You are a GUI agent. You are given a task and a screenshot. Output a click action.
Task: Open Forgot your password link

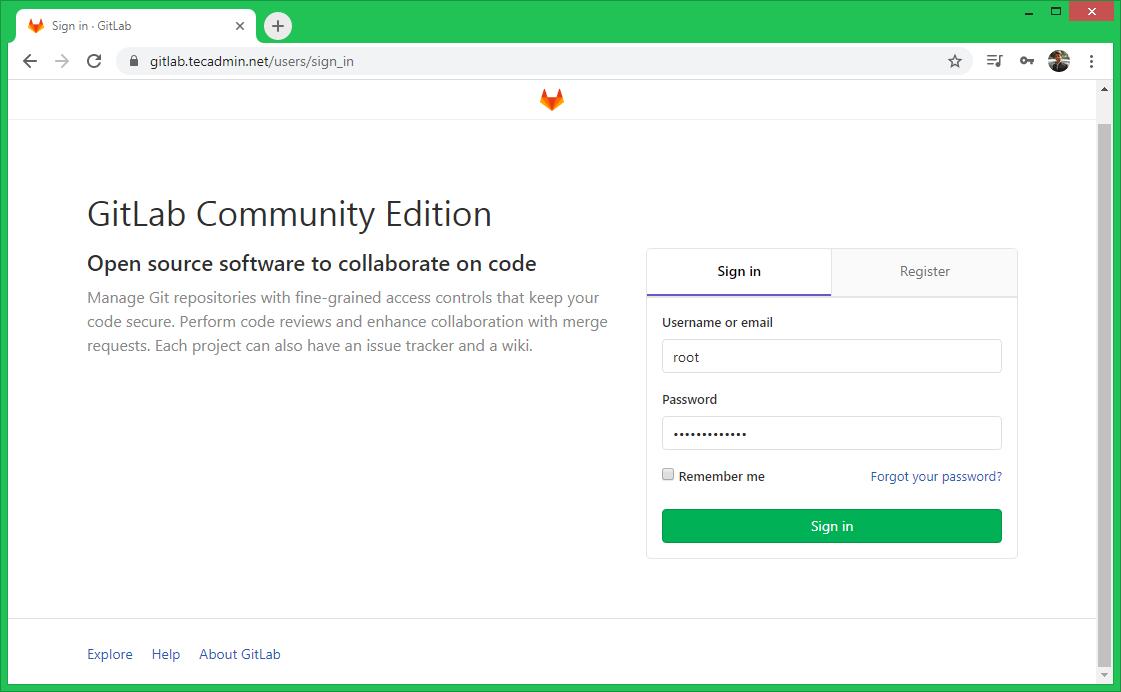coord(936,477)
